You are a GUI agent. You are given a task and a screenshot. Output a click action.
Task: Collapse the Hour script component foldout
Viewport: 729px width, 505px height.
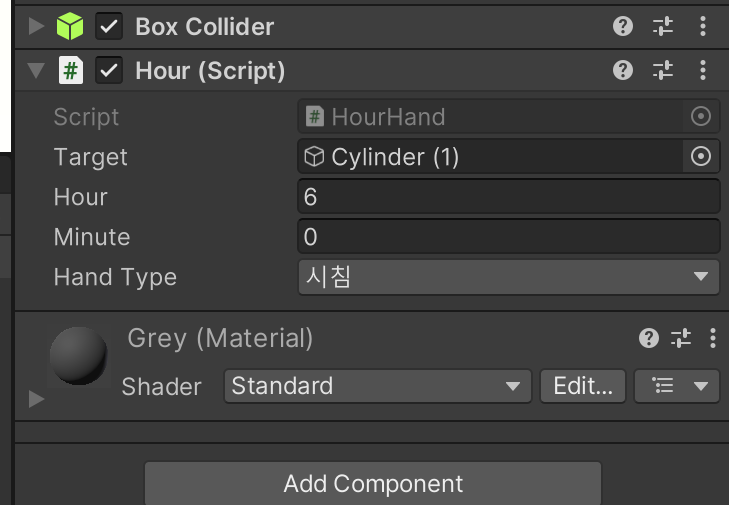(37, 71)
